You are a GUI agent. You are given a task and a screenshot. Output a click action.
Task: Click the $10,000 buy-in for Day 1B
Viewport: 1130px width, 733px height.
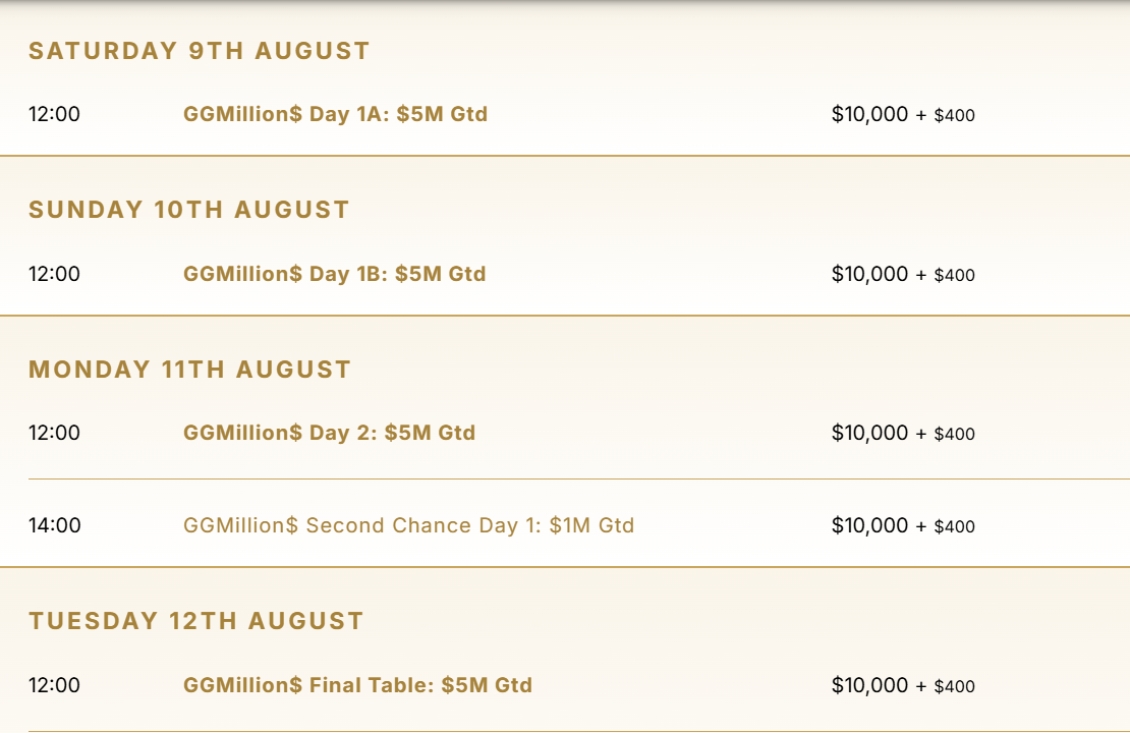click(869, 274)
